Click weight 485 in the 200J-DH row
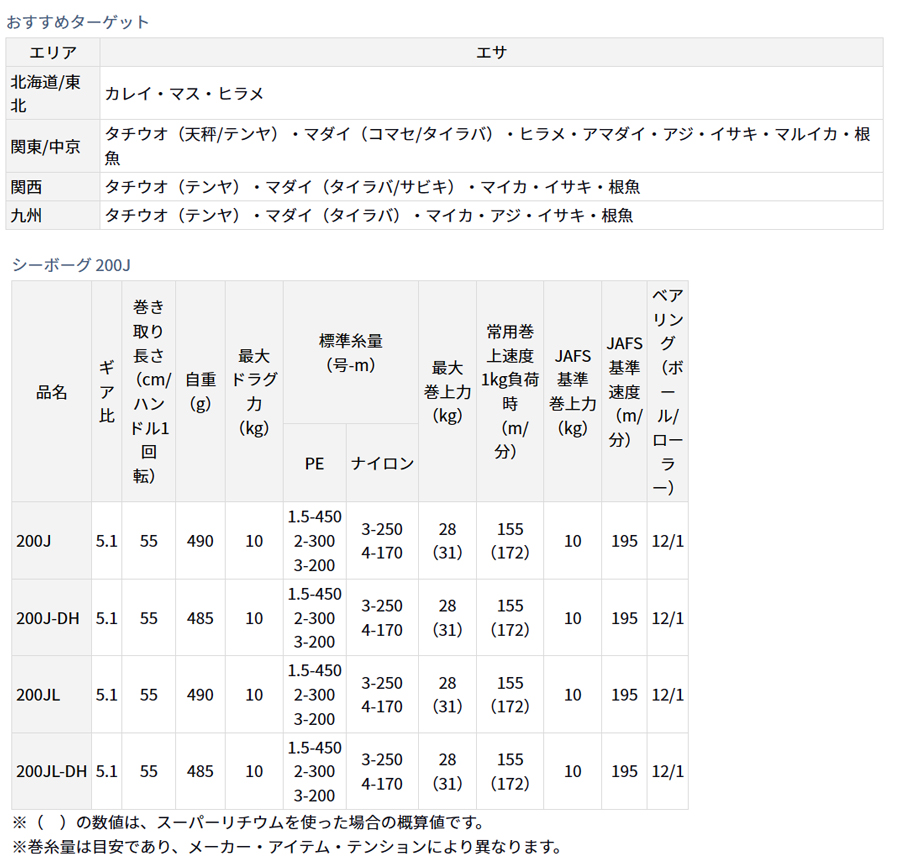This screenshot has height=859, width=900. point(200,618)
